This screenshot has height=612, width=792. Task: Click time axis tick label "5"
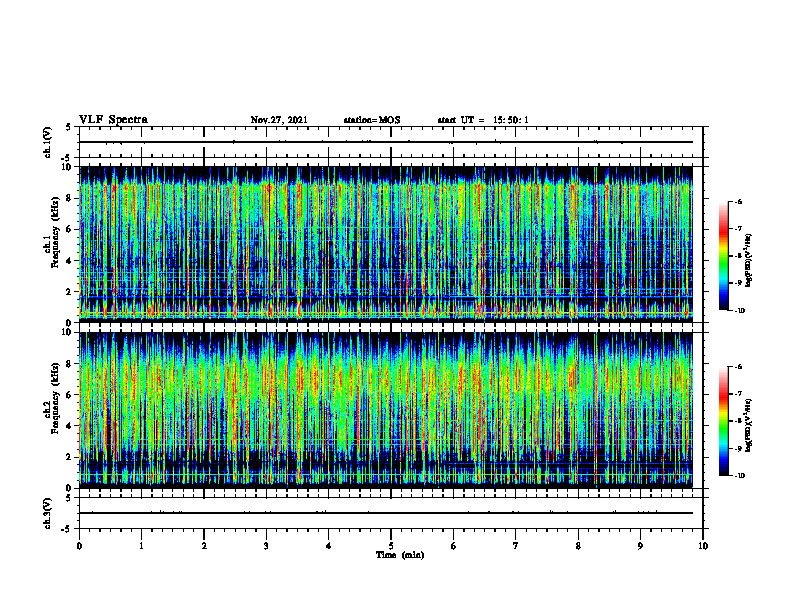[391, 546]
